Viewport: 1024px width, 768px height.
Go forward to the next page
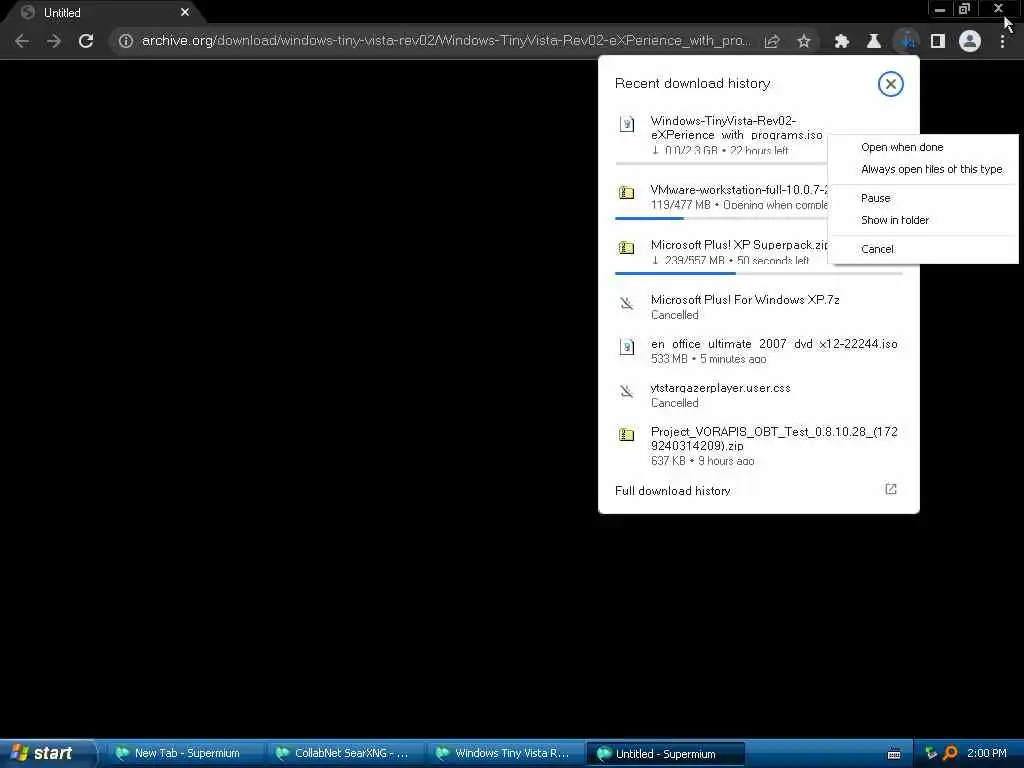54,41
